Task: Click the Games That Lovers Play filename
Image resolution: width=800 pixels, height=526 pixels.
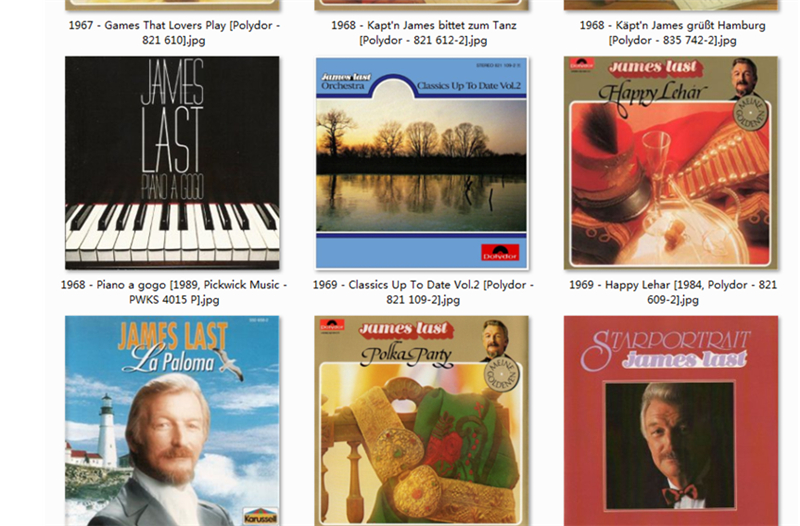Action: click(174, 33)
